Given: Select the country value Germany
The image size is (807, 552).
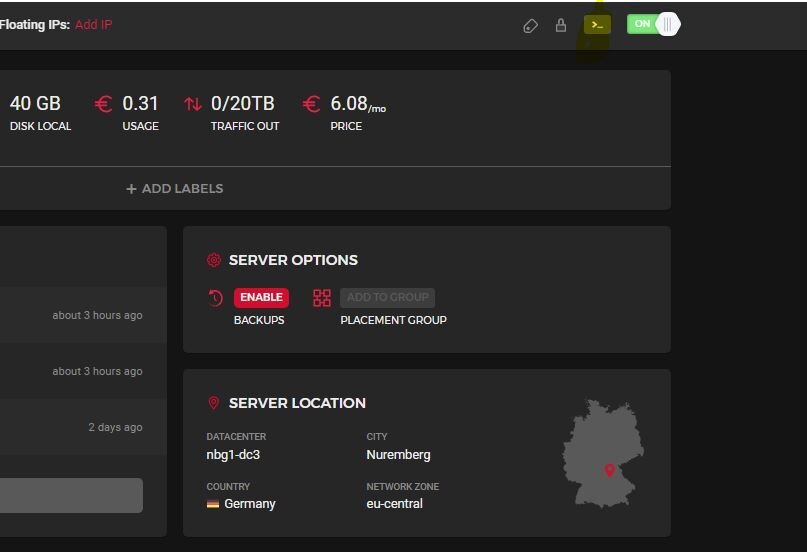Looking at the screenshot, I should click(x=250, y=504).
